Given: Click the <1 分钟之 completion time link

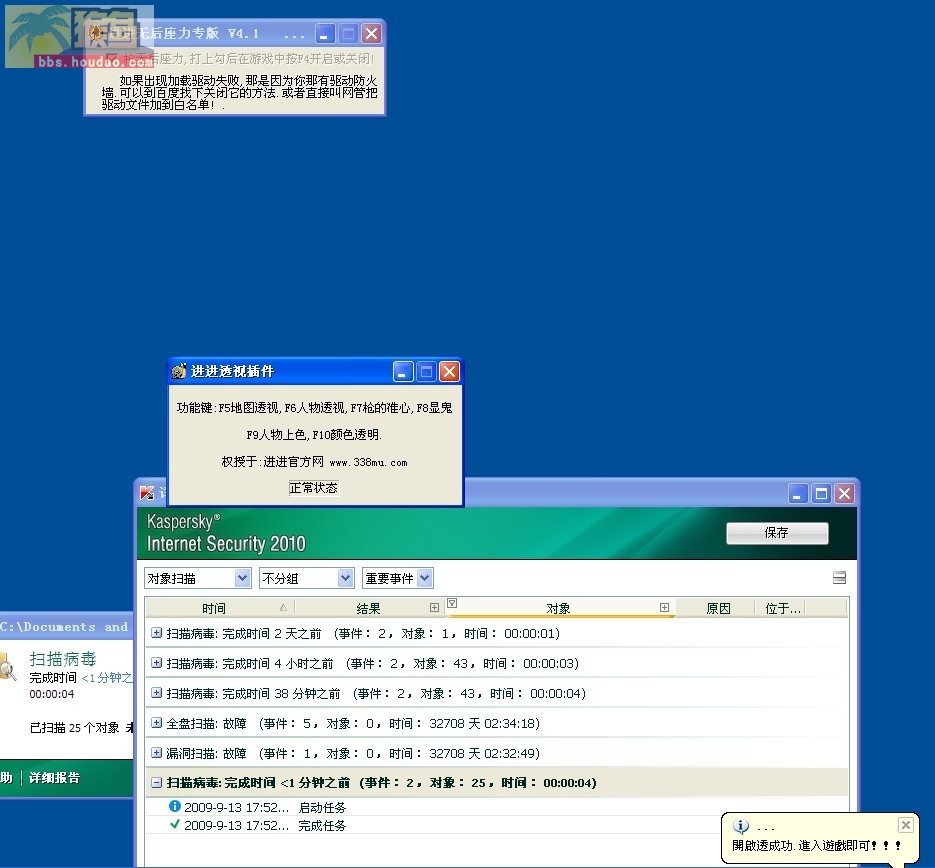Looking at the screenshot, I should coord(107,678).
